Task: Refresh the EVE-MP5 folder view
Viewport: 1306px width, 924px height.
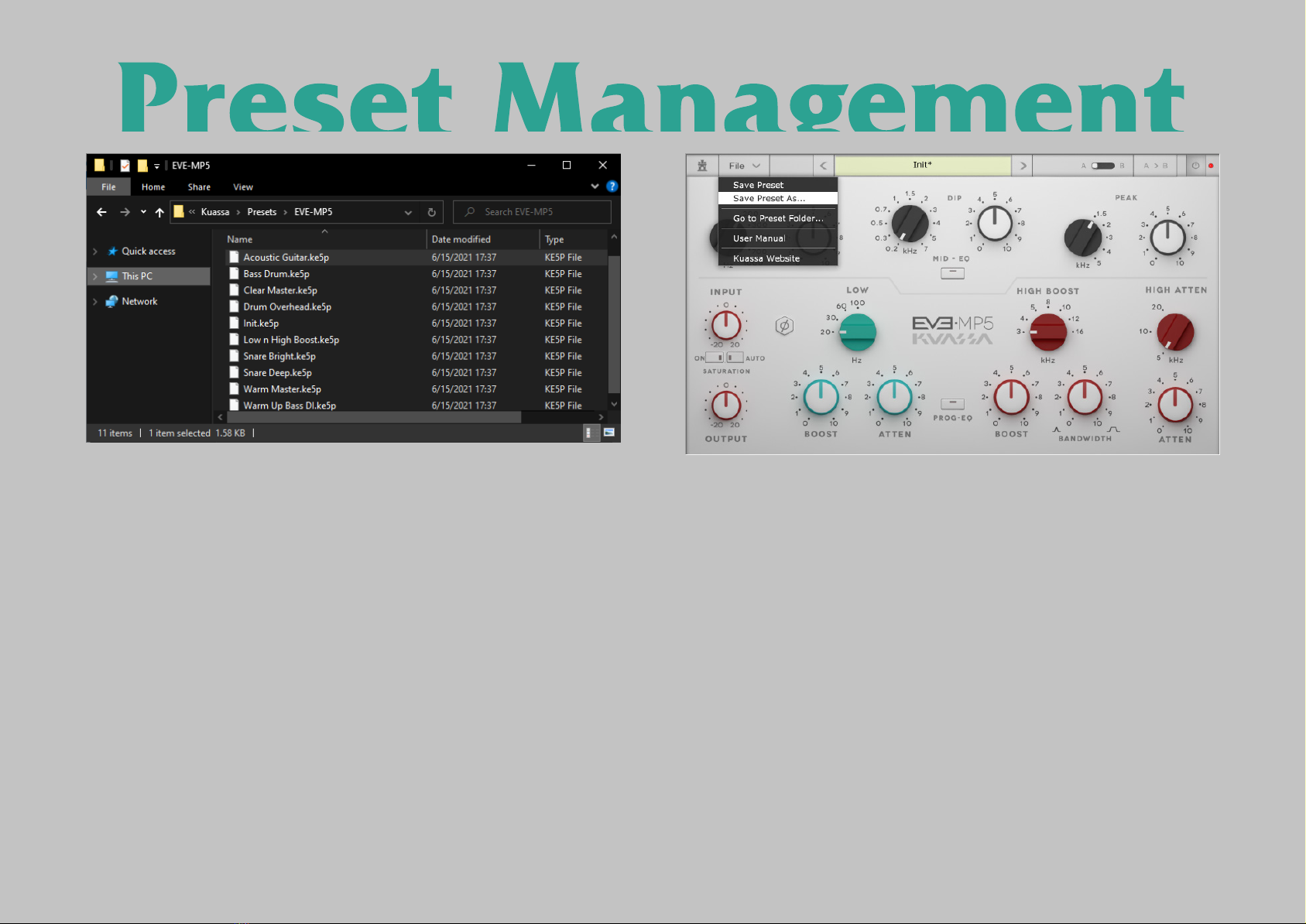Action: (432, 212)
